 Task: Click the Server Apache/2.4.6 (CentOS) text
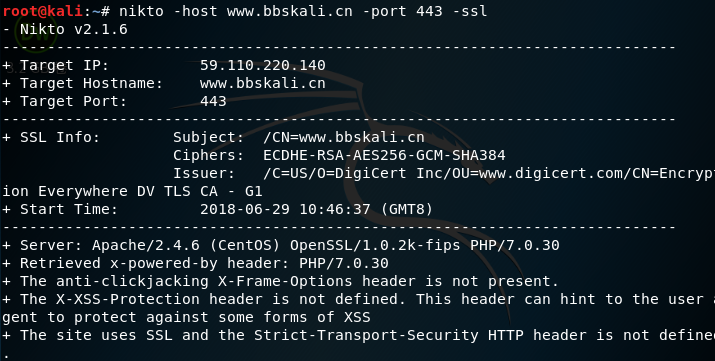tap(186, 245)
